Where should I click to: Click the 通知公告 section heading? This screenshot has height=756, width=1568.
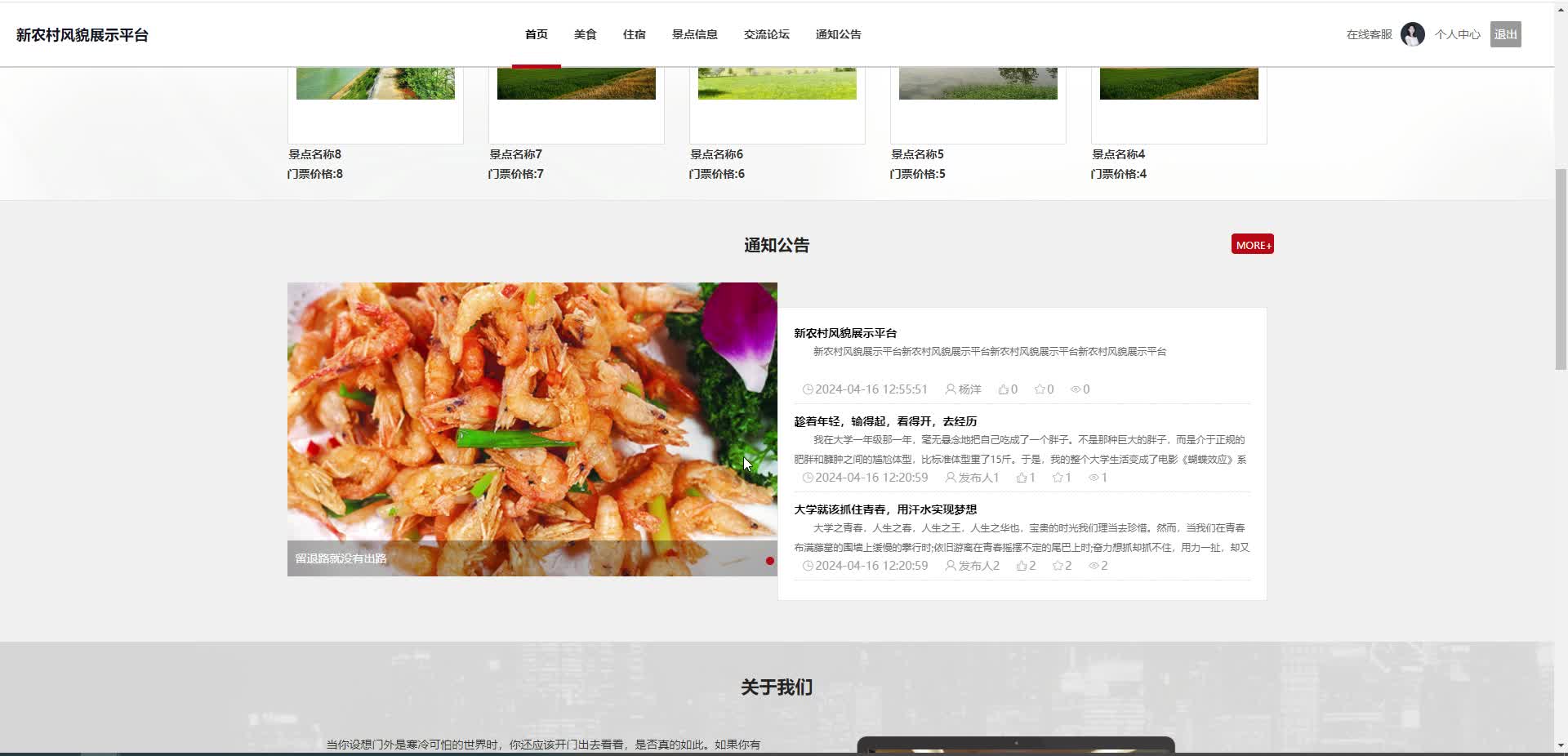(x=777, y=245)
